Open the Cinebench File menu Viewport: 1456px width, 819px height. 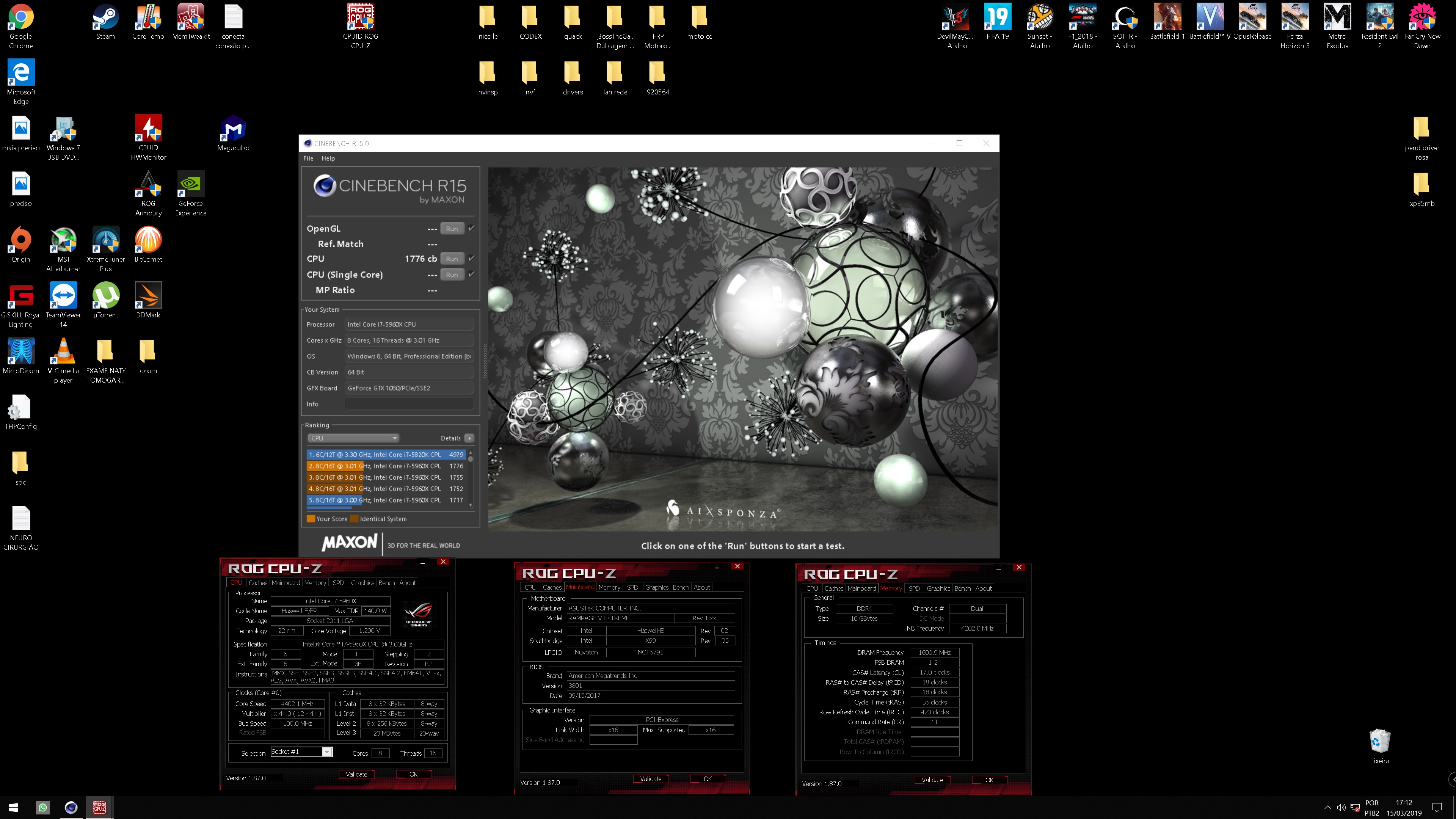click(x=308, y=158)
